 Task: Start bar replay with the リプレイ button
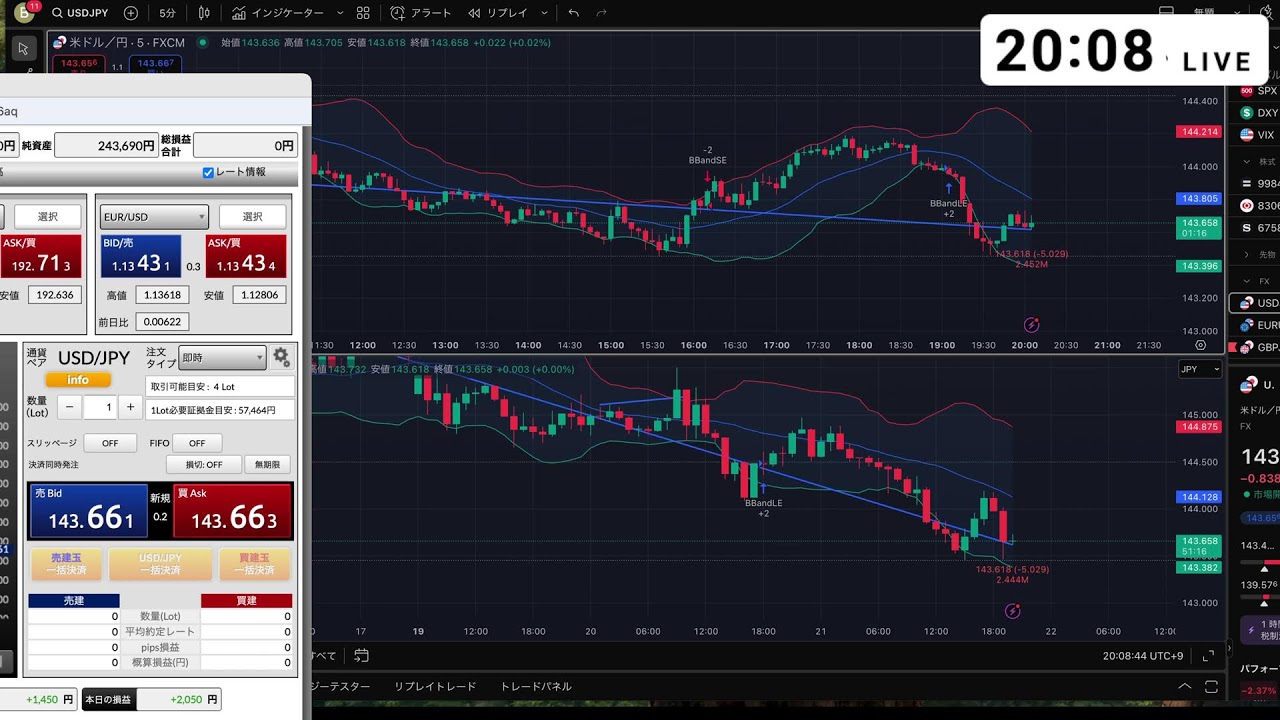click(498, 13)
